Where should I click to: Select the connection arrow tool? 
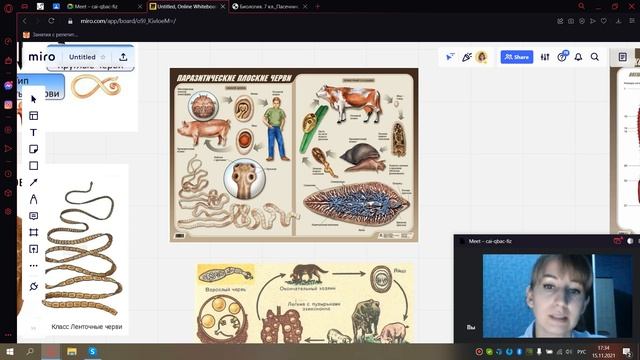pyautogui.click(x=33, y=182)
